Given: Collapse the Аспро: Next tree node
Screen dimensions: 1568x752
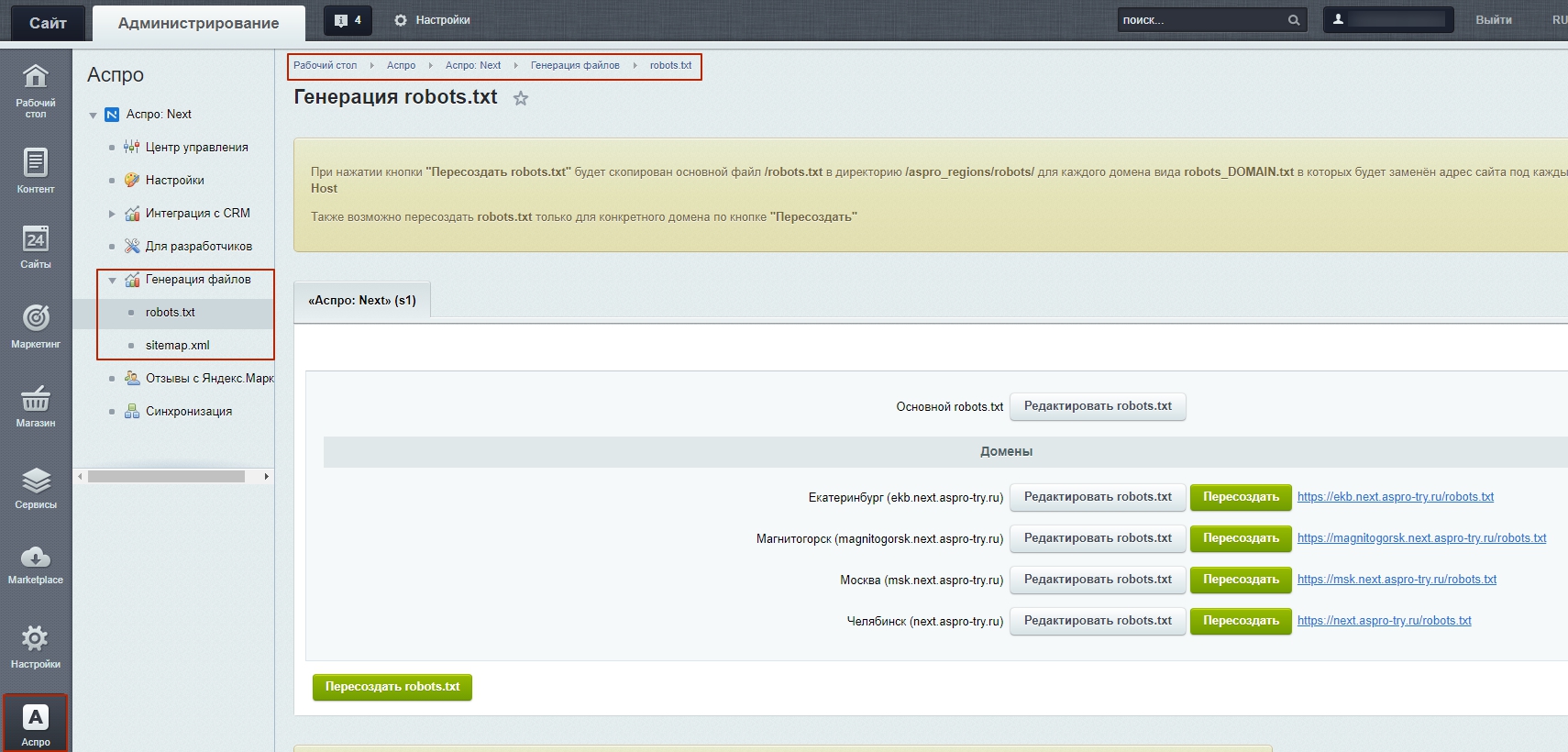Looking at the screenshot, I should 93,116.
